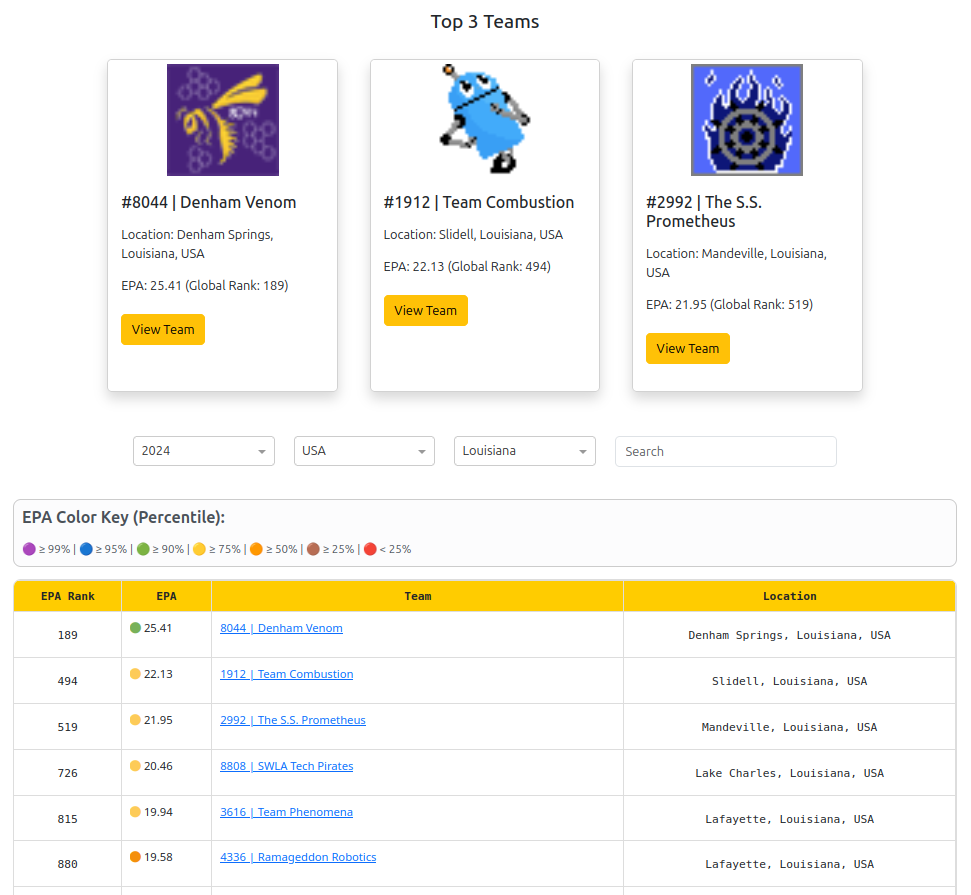Open the 2024 year dropdown
This screenshot has height=895, width=971.
[204, 451]
